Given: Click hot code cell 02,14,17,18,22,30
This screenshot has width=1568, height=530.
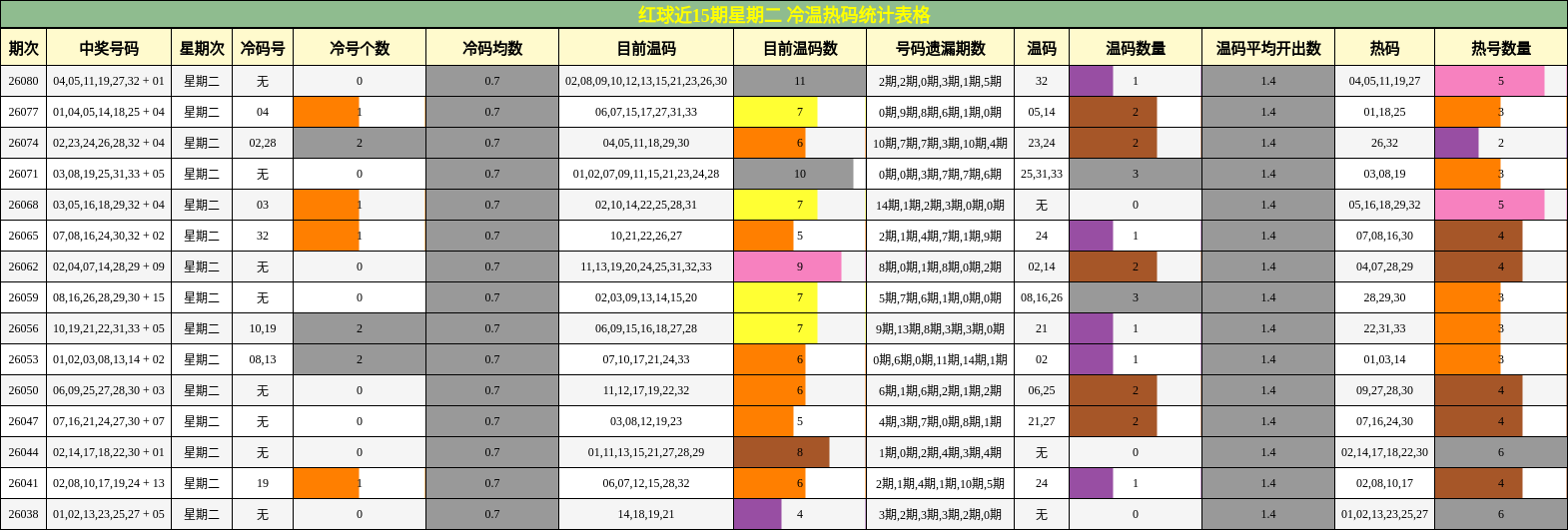Looking at the screenshot, I should click(1384, 452).
